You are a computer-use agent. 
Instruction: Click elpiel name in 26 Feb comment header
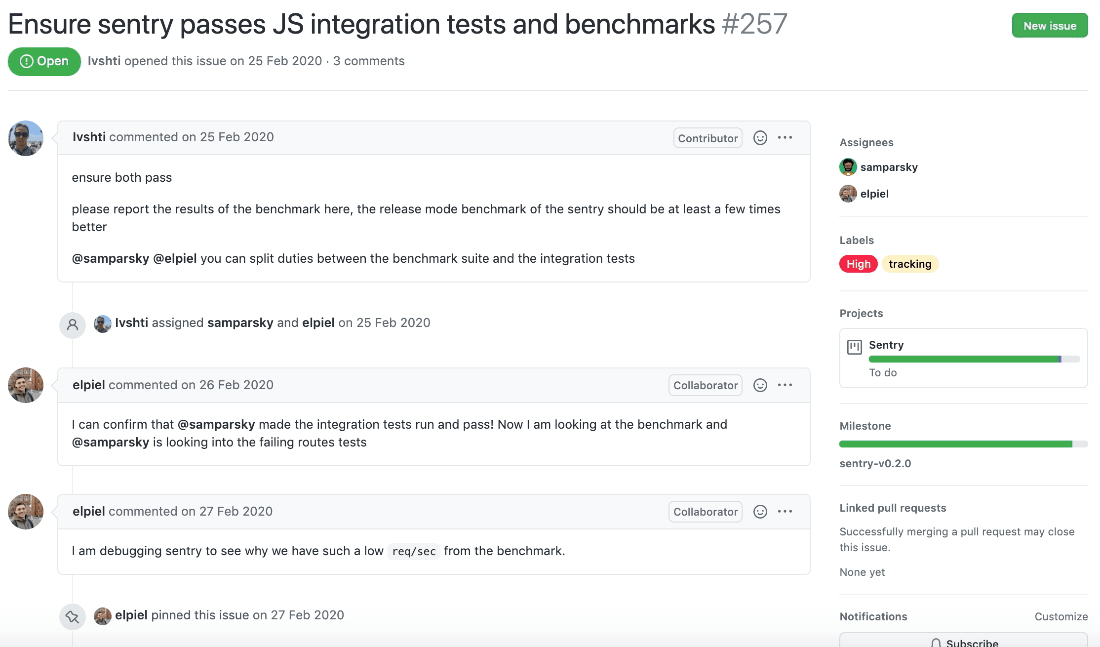tap(88, 385)
